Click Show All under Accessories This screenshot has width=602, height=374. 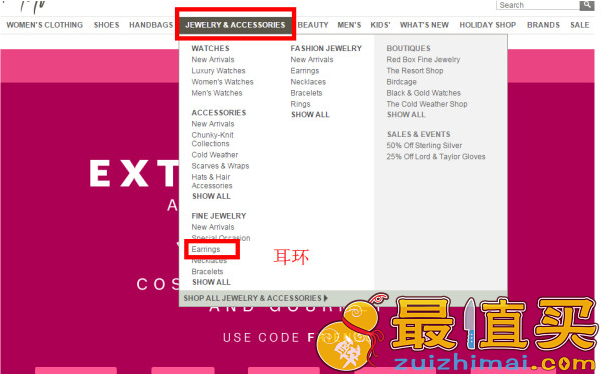point(211,196)
